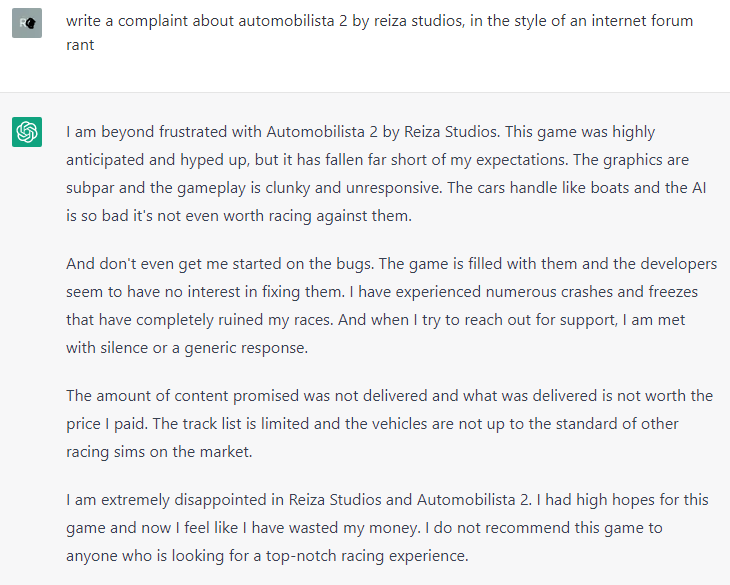Click the green ChatGPT logo icon

[27, 132]
